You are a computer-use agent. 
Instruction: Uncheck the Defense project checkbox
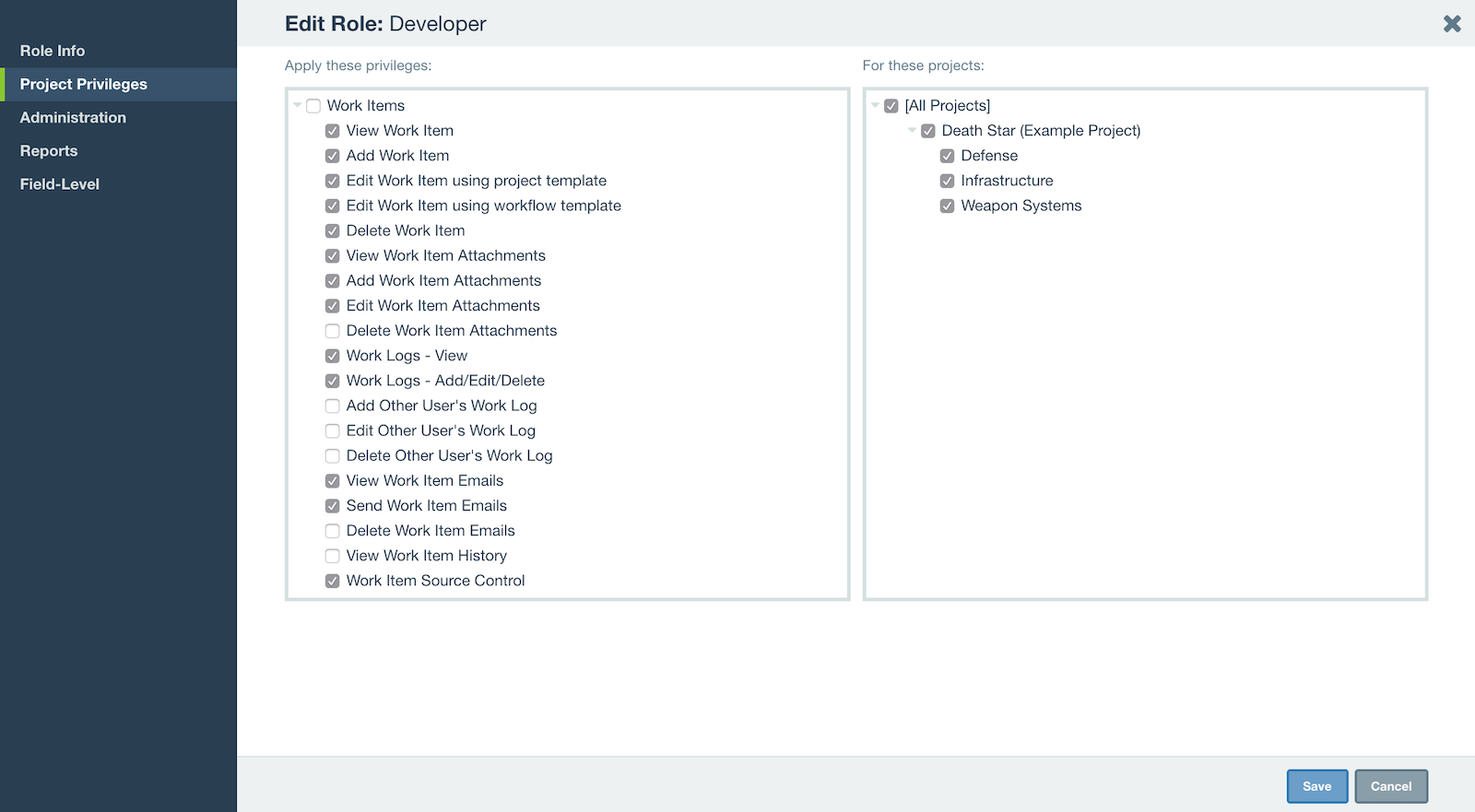pos(947,156)
